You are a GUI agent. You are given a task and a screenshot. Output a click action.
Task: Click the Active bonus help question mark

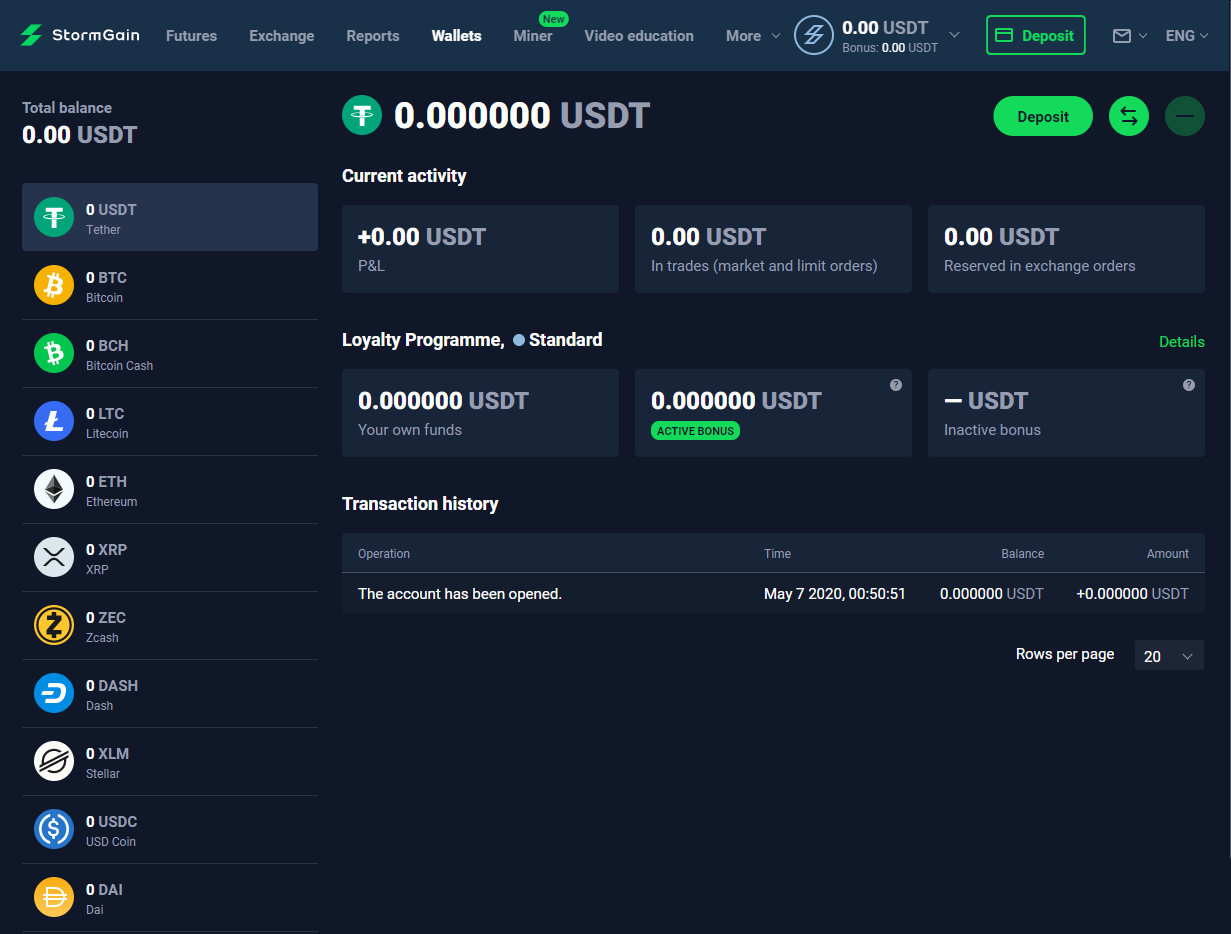(x=896, y=385)
